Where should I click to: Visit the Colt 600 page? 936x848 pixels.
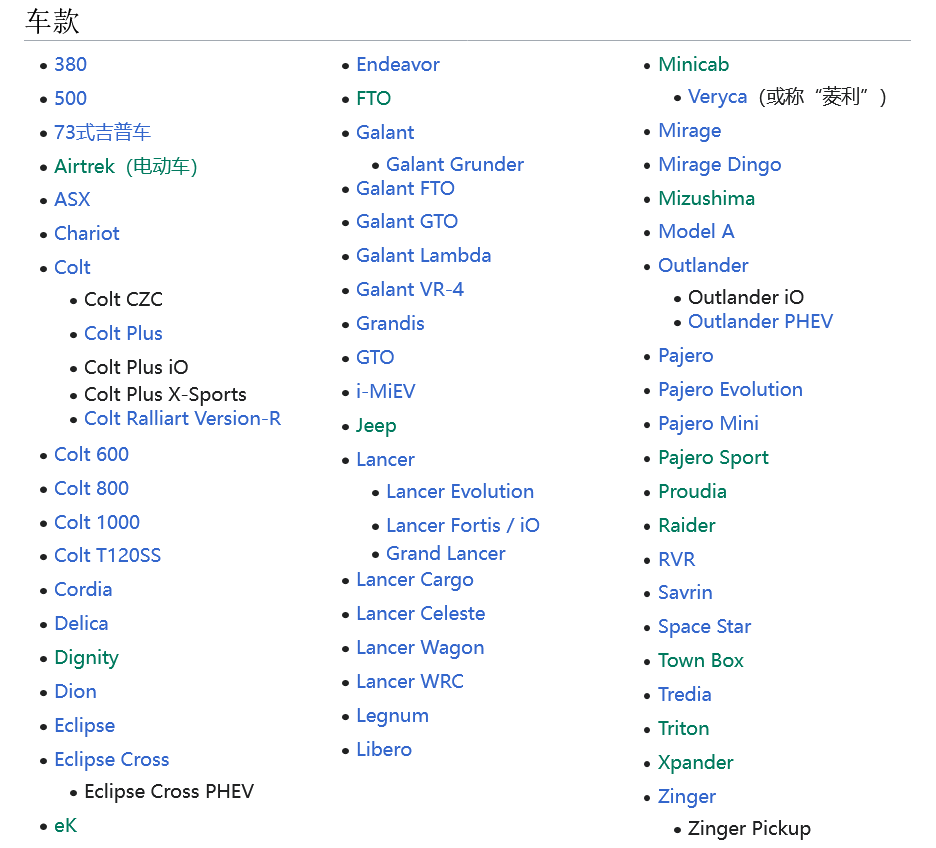[91, 455]
